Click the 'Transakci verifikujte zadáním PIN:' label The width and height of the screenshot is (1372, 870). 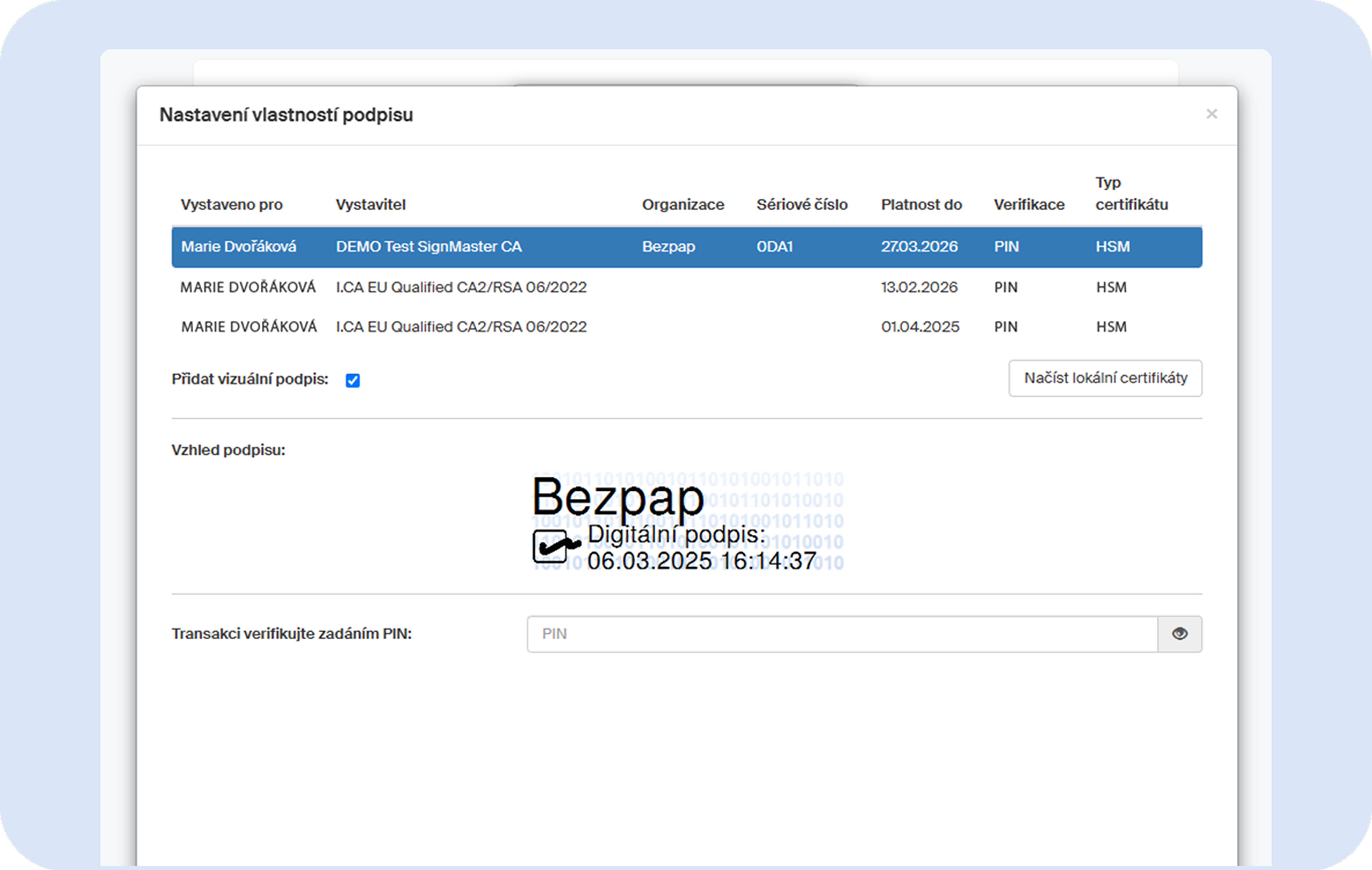[292, 634]
